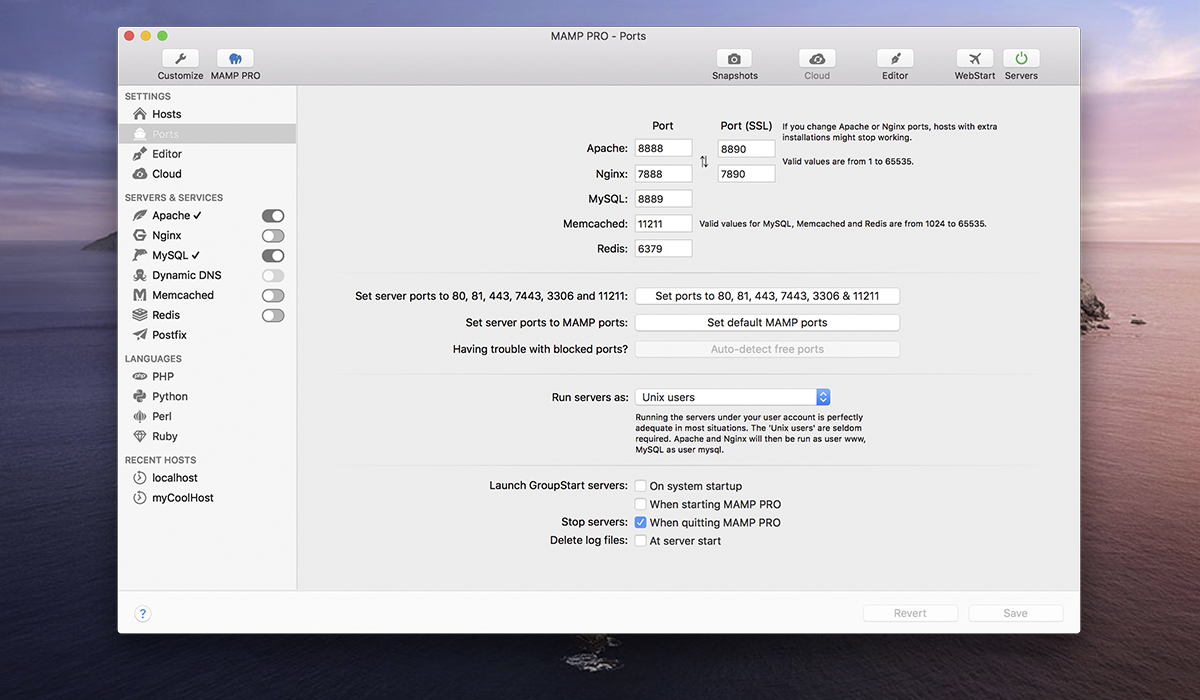
Task: Select Hosts in the settings sidebar
Action: 166,114
